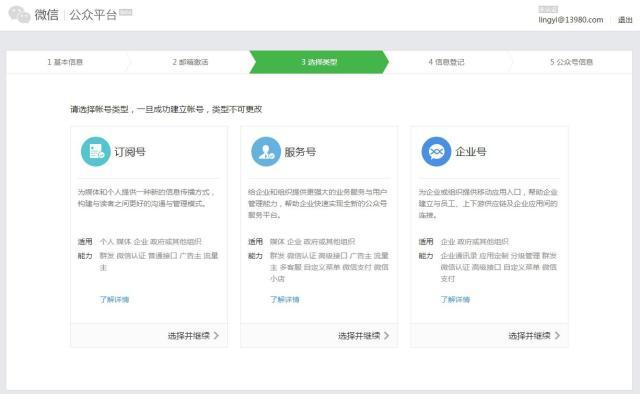The width and height of the screenshot is (640, 394).
Task: Choose 选择并继续 for 服务号
Action: click(x=359, y=336)
